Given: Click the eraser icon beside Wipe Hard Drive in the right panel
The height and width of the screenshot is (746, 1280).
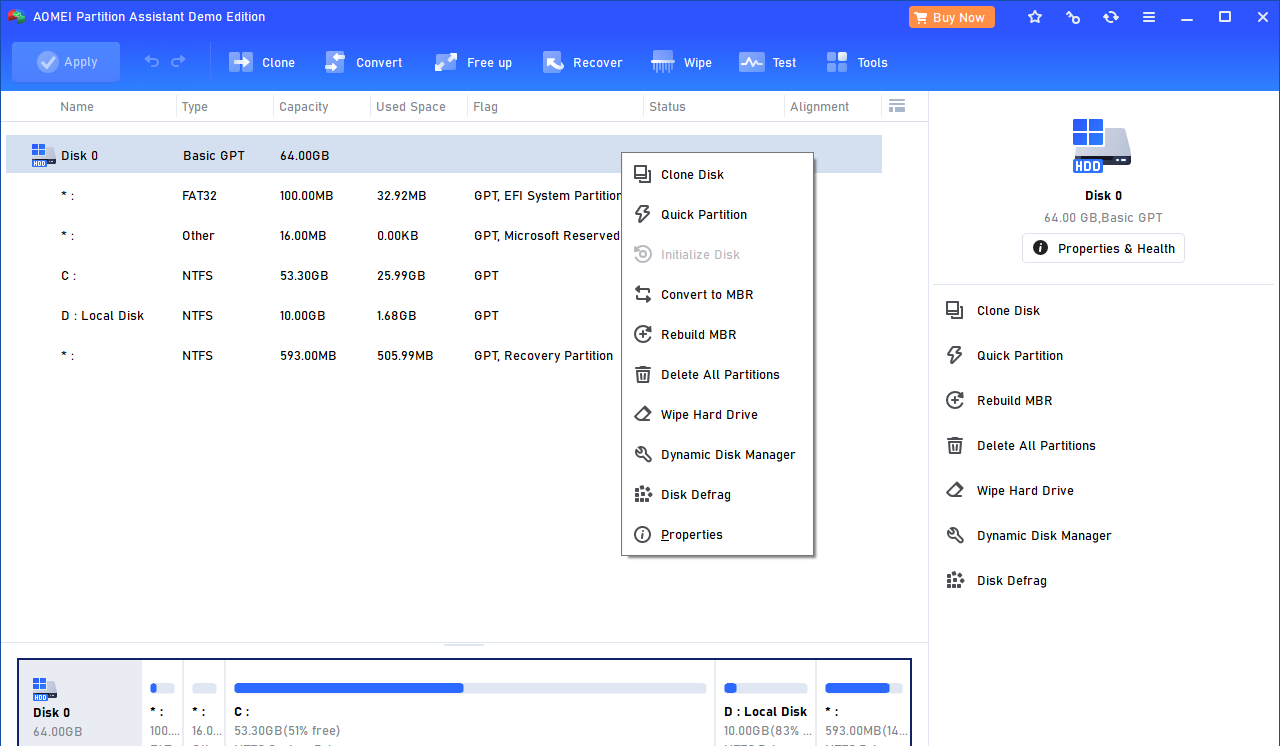Looking at the screenshot, I should pos(955,490).
